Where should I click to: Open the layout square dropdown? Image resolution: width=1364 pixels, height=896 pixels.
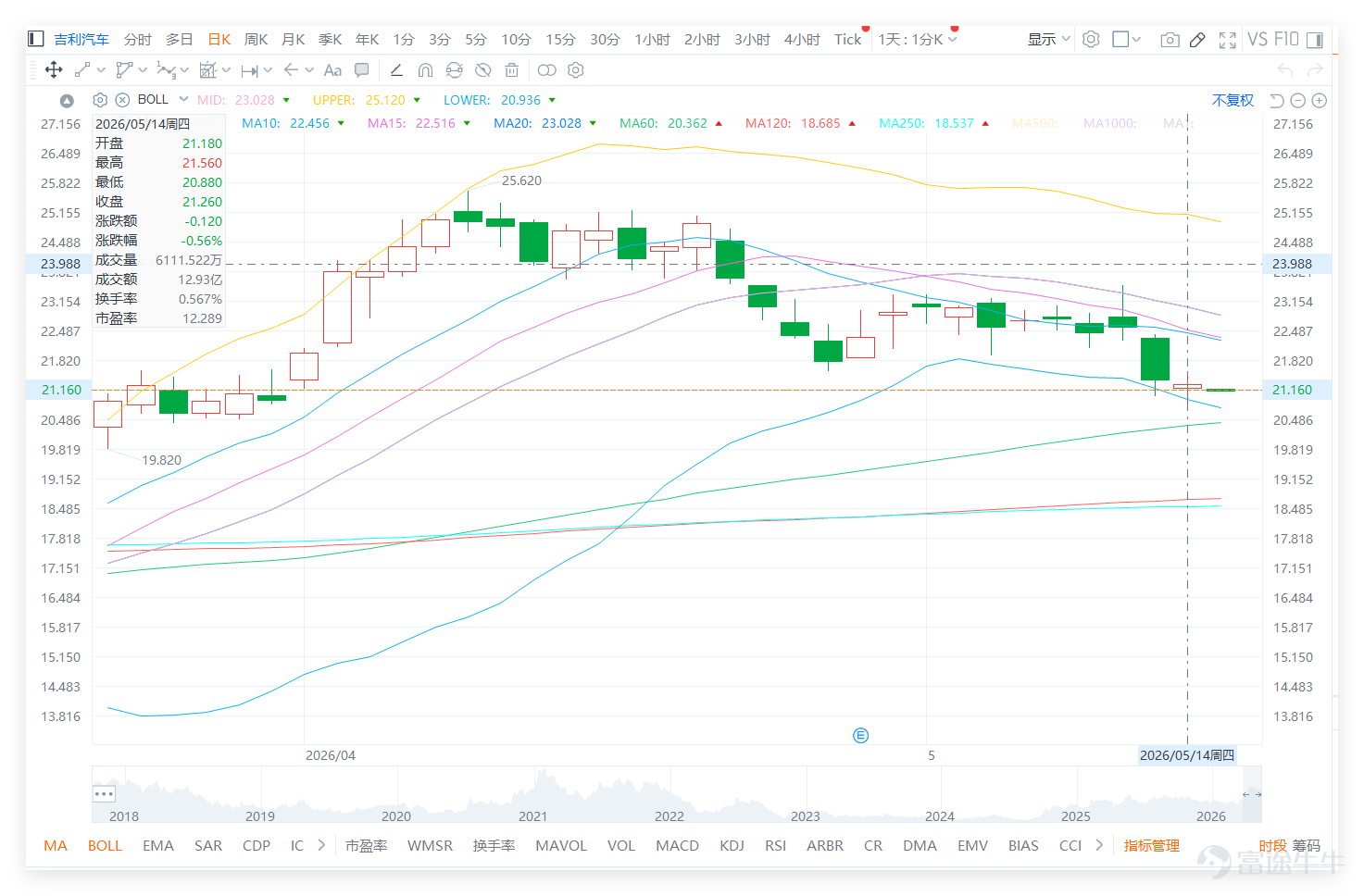pos(1126,39)
